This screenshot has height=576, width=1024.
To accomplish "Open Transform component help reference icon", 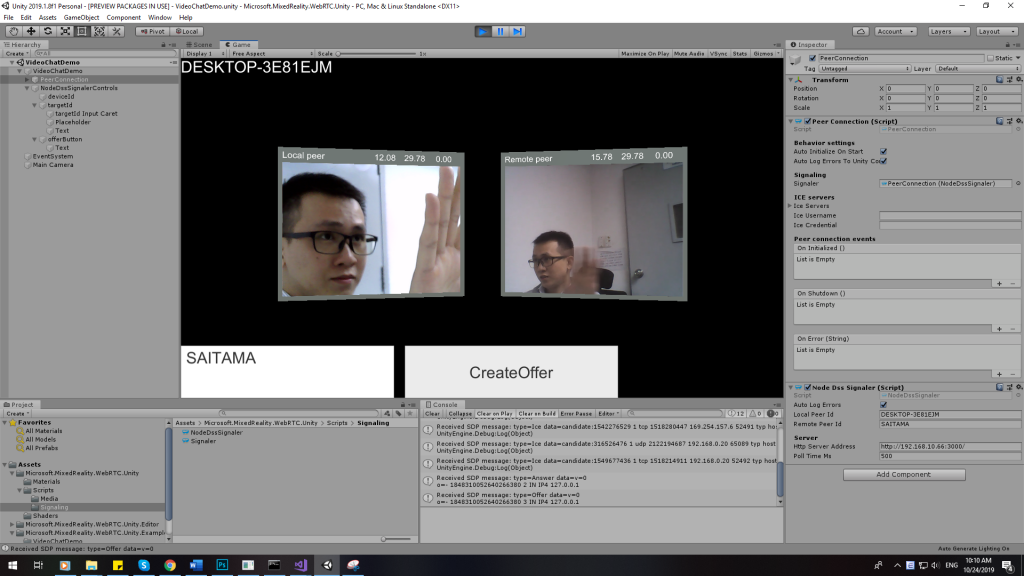I will pos(999,80).
